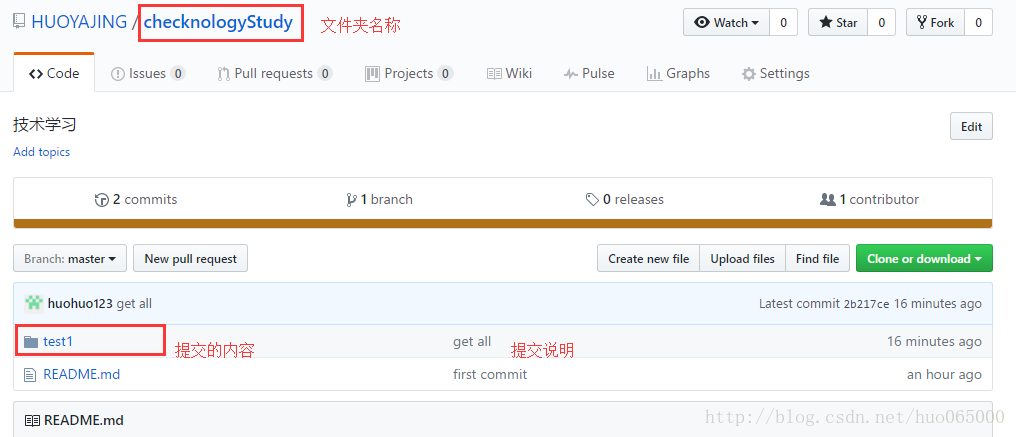Open the Issues tab
The image size is (1016, 437).
click(148, 73)
